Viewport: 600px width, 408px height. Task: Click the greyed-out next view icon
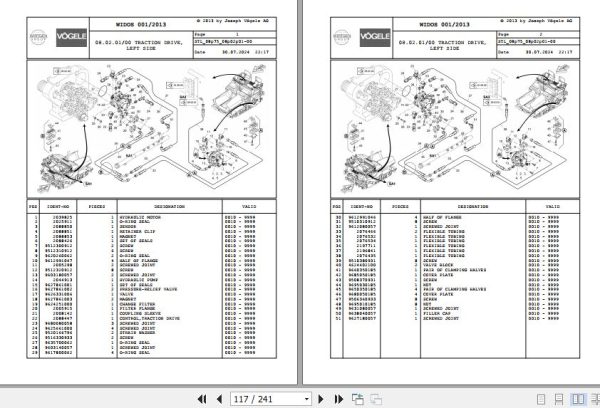click(376, 399)
